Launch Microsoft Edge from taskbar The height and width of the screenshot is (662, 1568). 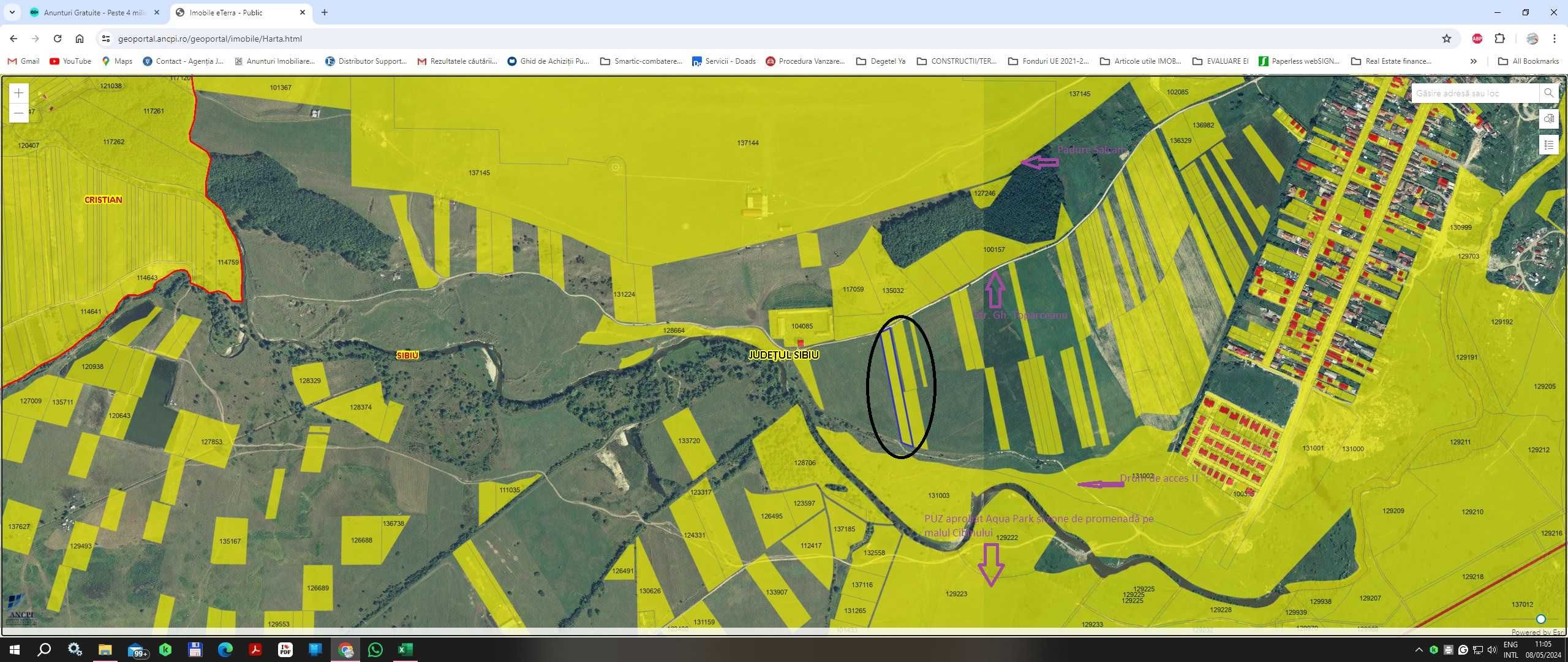pyautogui.click(x=225, y=650)
